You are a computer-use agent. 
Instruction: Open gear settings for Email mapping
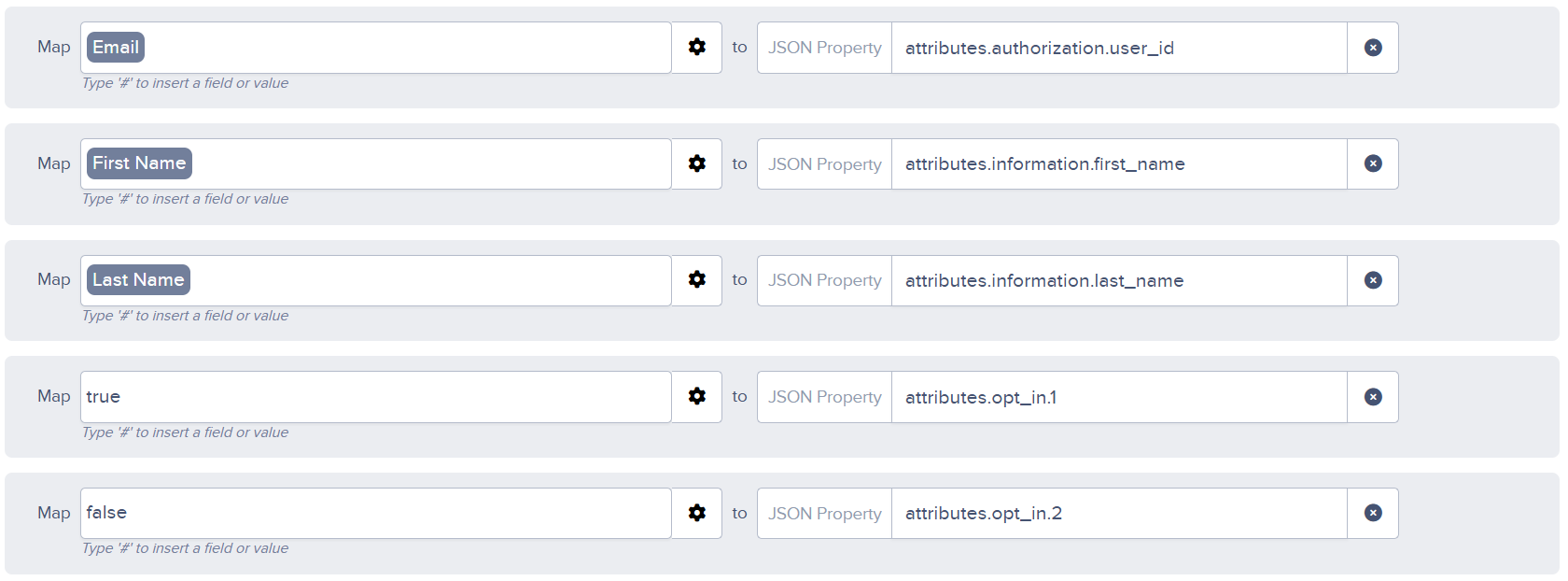[x=696, y=48]
